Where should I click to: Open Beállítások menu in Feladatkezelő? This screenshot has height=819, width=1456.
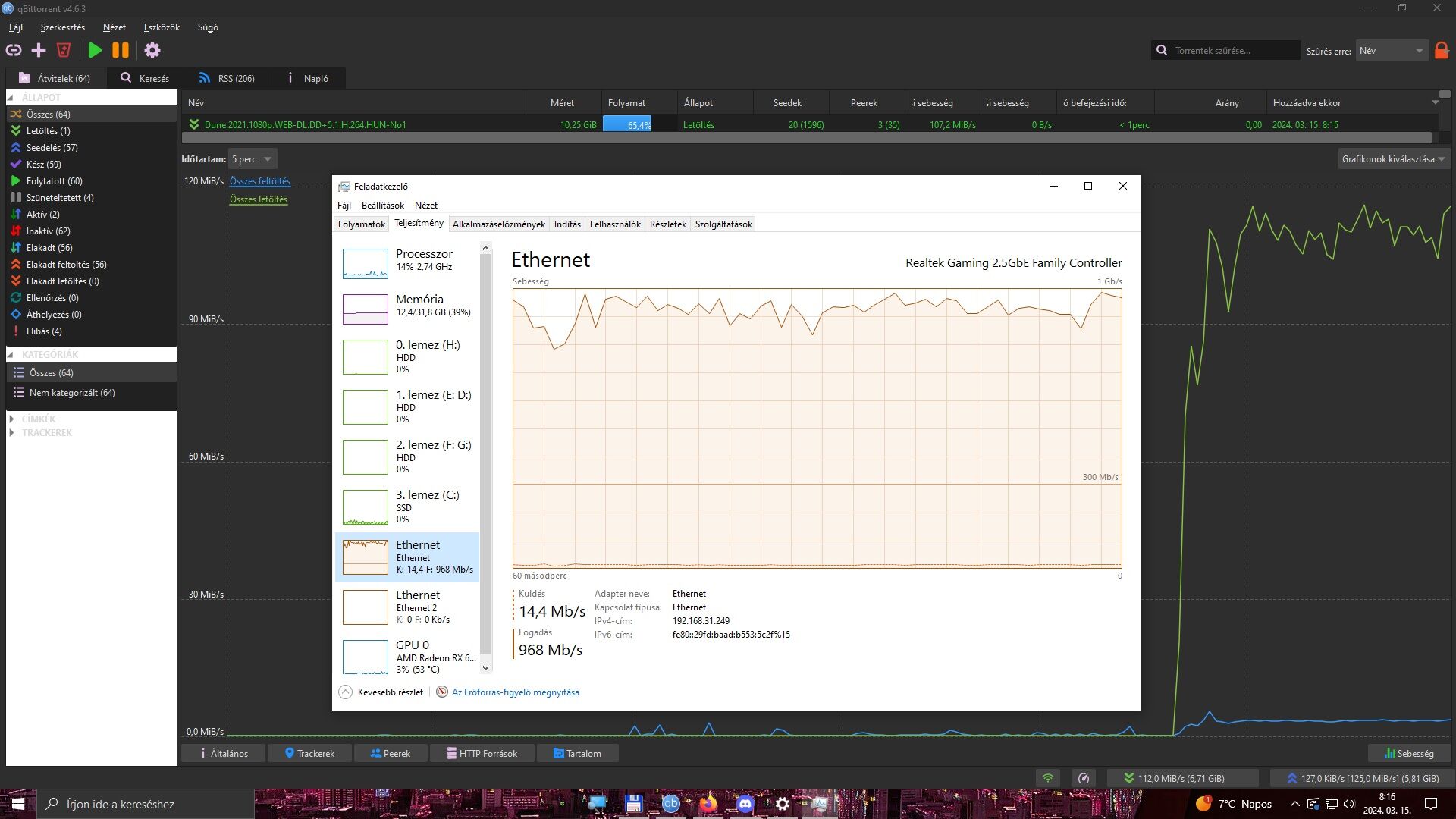pos(383,206)
